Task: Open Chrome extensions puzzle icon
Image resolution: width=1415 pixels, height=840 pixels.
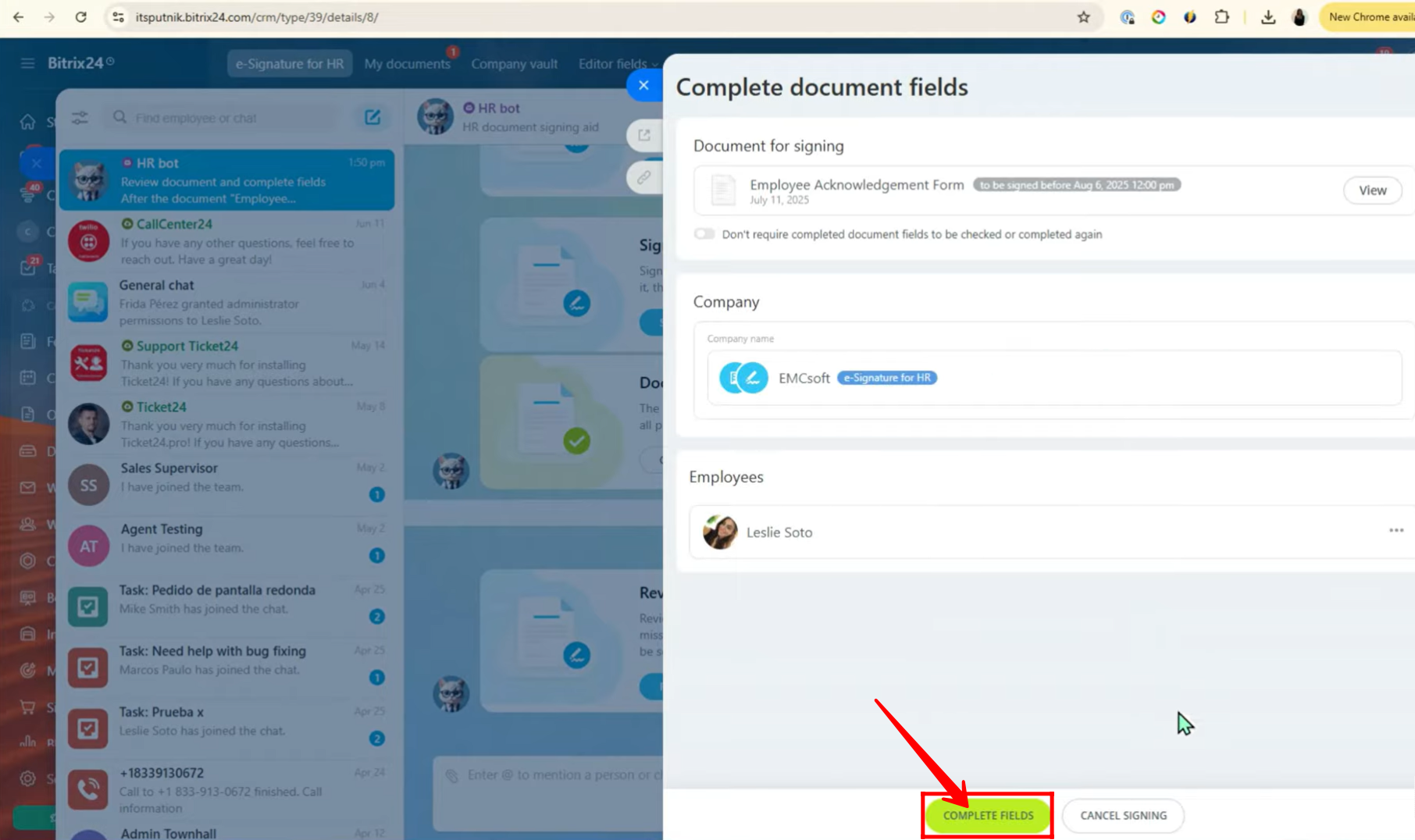Action: 1222,17
